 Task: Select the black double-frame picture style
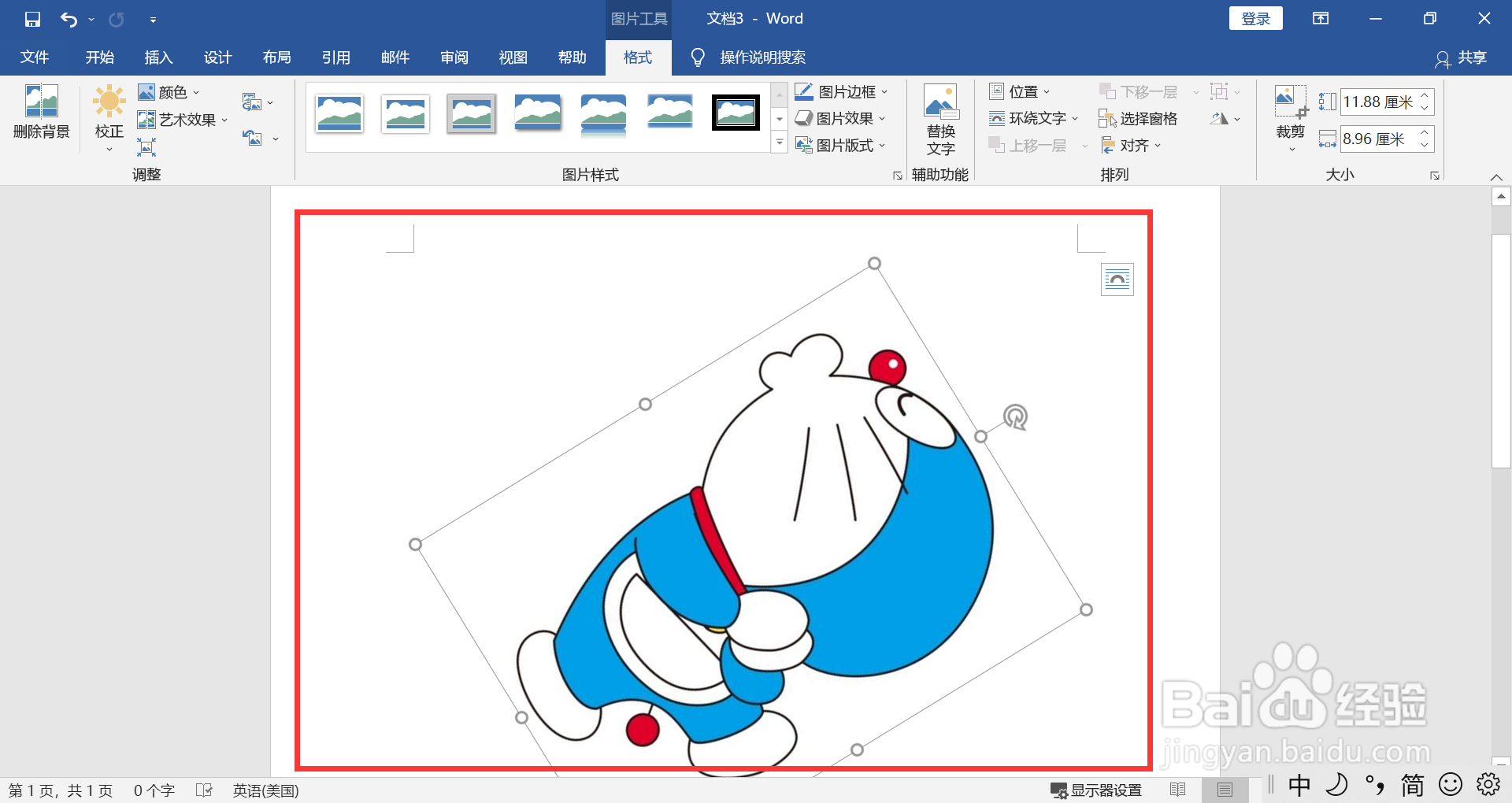pos(736,113)
